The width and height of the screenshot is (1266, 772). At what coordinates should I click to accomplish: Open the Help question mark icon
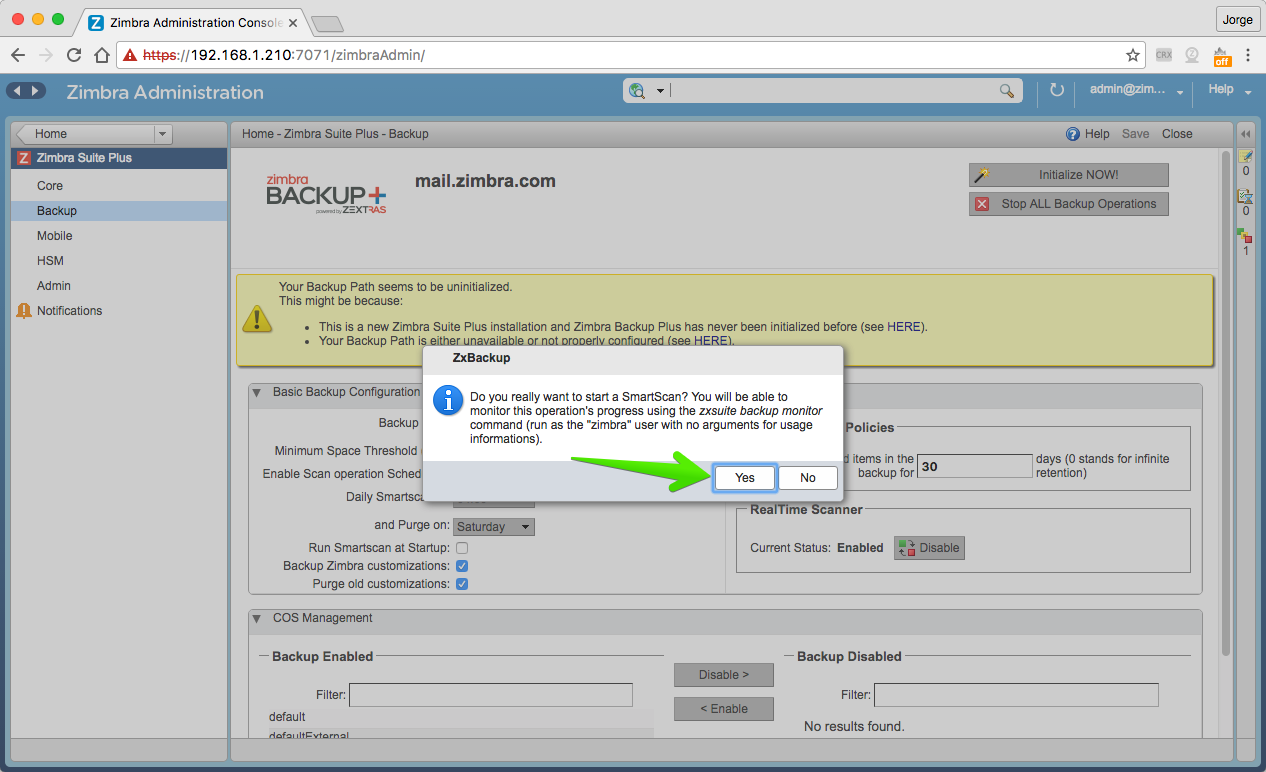click(1073, 134)
